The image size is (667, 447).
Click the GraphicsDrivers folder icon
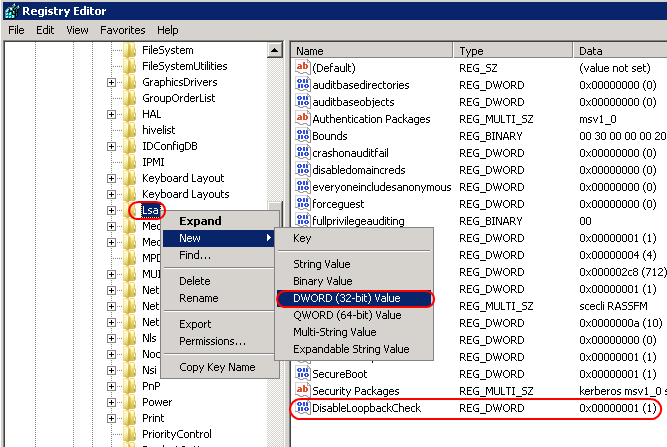(130, 82)
